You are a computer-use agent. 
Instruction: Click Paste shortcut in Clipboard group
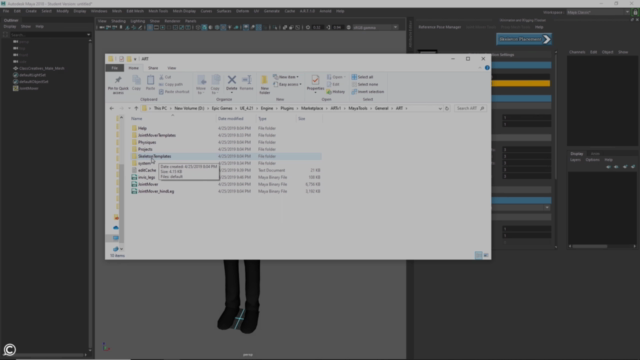[x=174, y=92]
